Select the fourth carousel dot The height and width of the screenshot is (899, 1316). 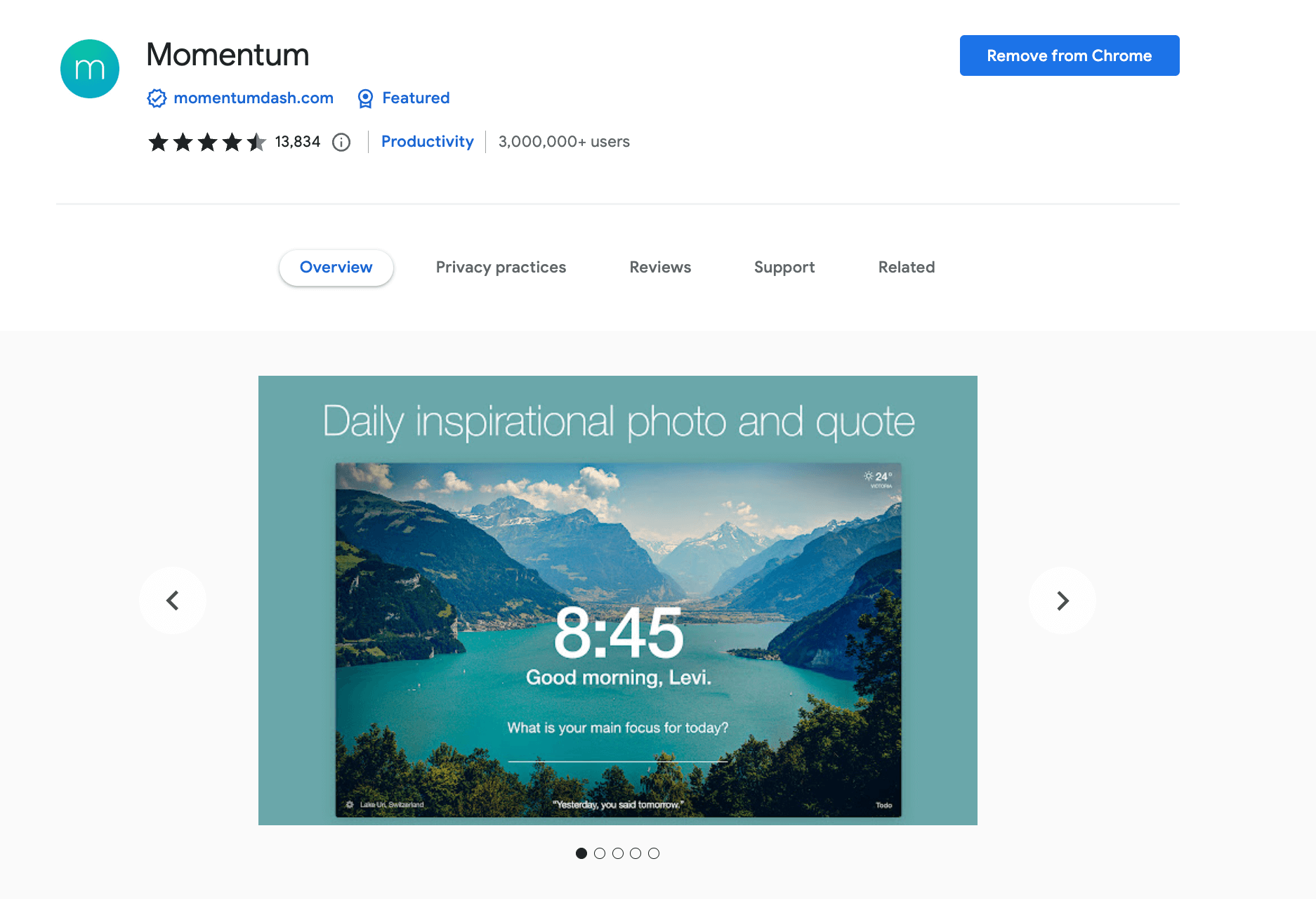pos(636,853)
